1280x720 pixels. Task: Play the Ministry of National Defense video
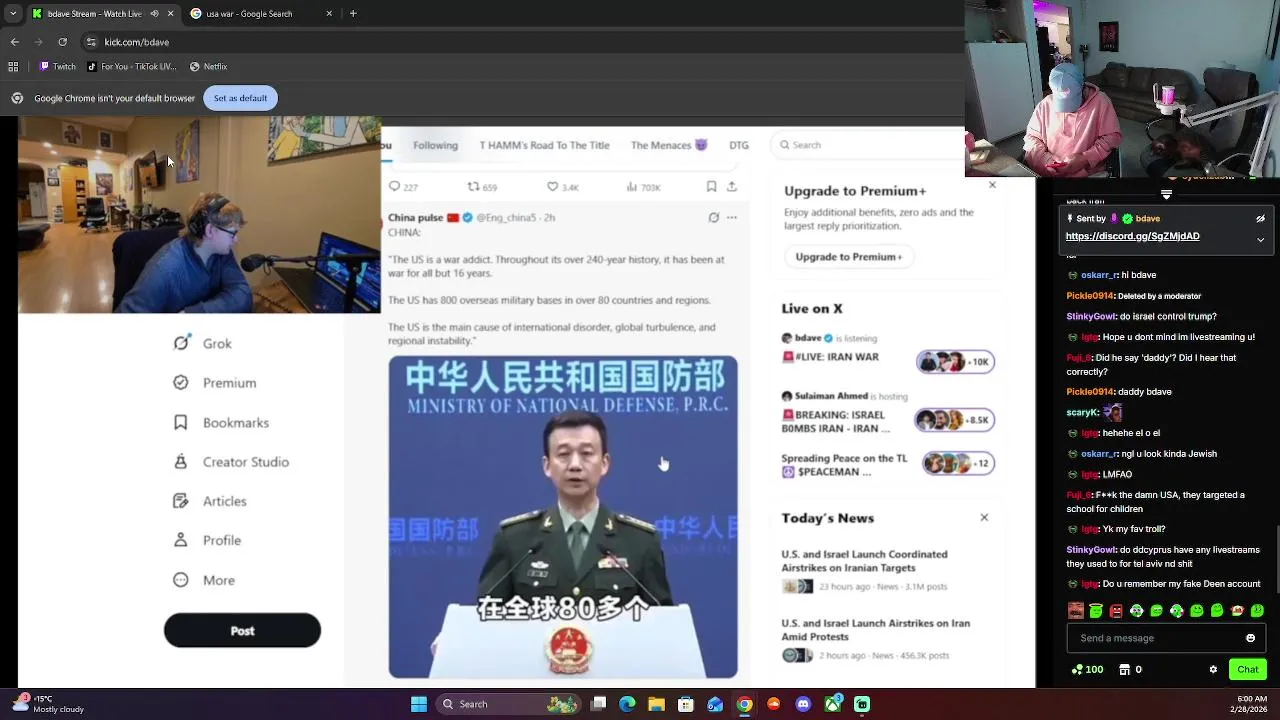(563, 517)
